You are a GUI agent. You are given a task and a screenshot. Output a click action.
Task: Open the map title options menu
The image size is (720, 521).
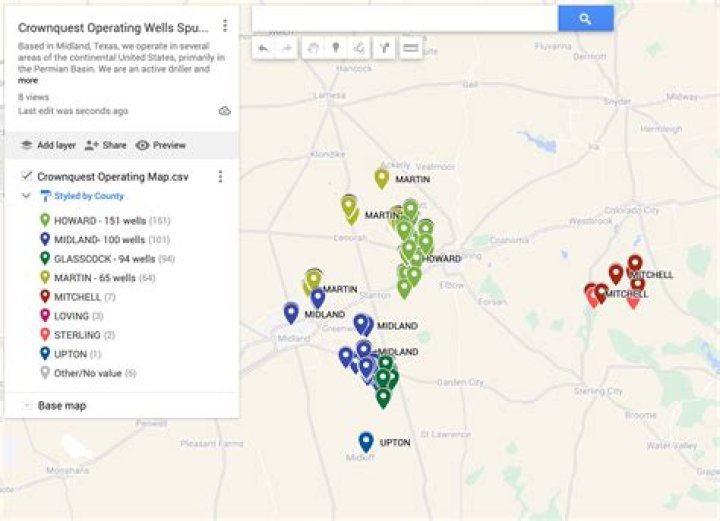tap(225, 26)
